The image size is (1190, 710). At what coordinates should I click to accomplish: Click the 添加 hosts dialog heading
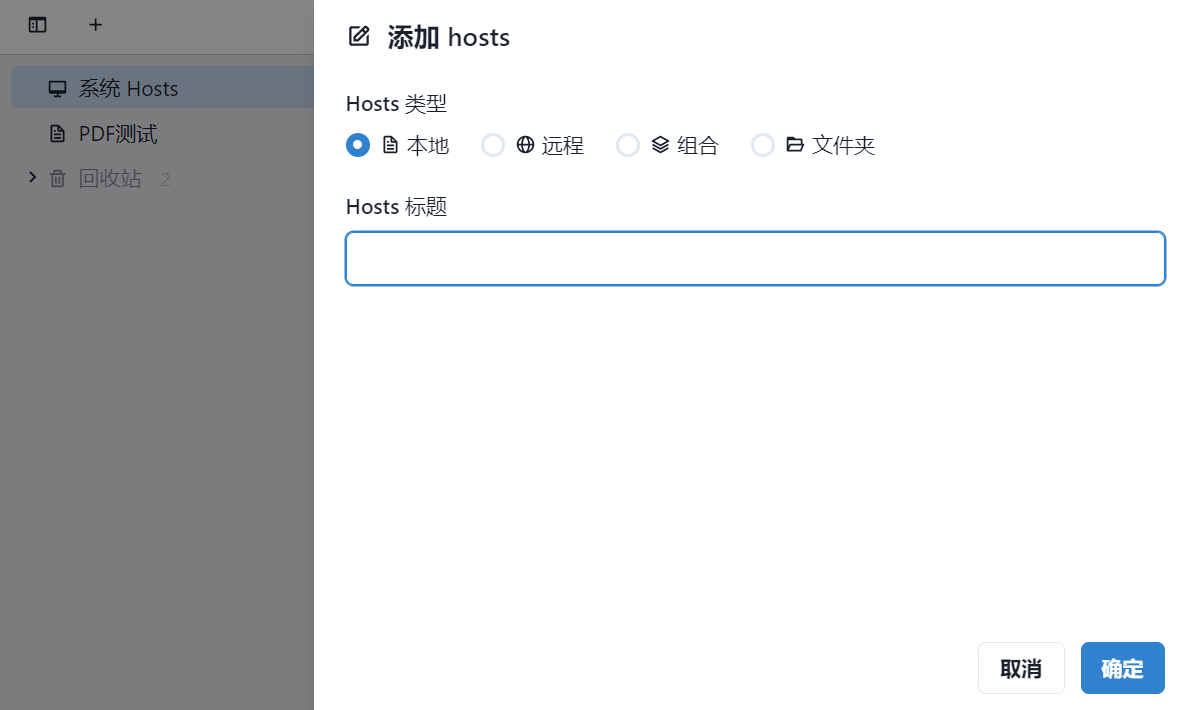(449, 37)
